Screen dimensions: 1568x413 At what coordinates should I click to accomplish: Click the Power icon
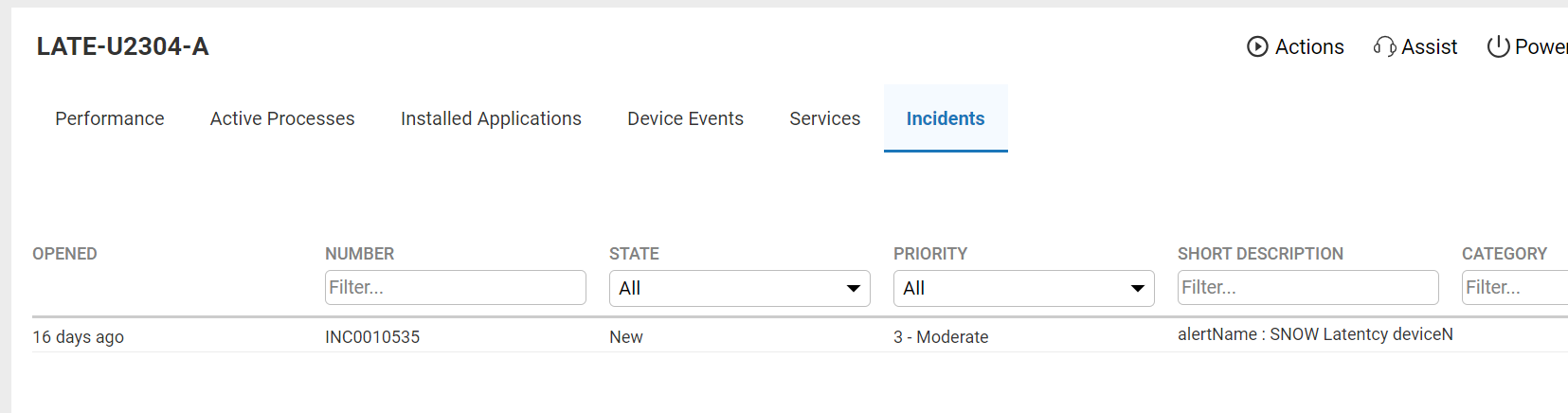point(1498,46)
